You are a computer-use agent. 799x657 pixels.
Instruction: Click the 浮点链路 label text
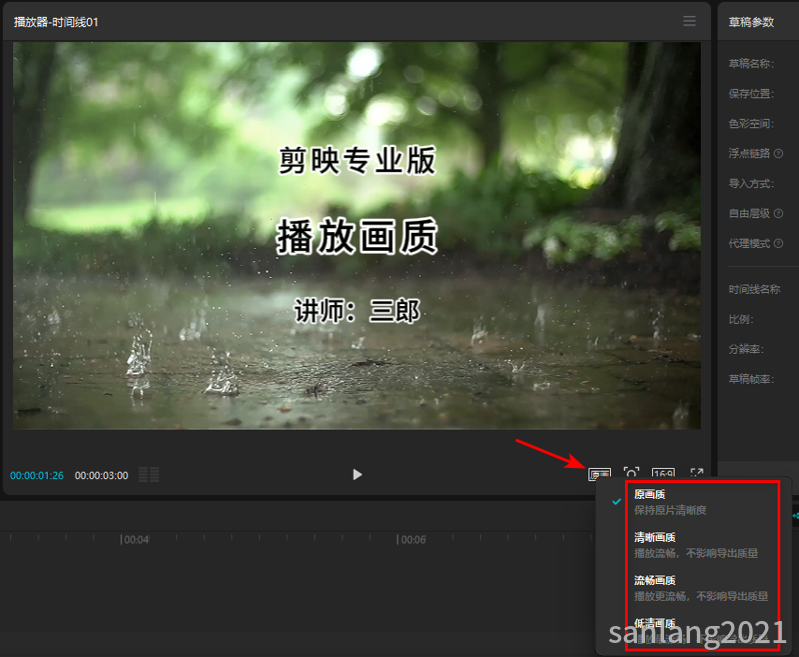pyautogui.click(x=749, y=153)
